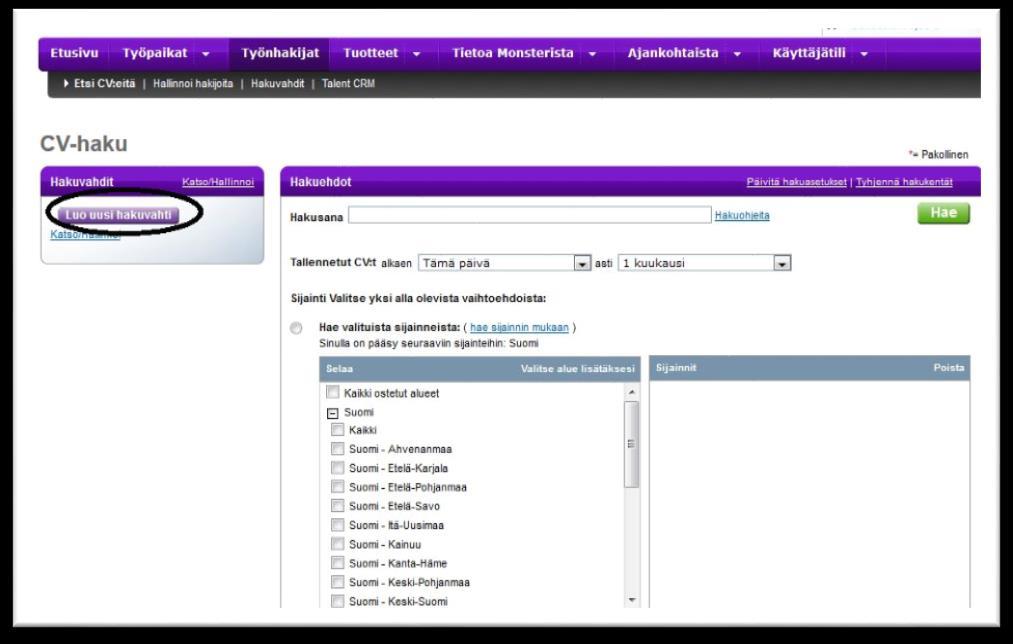Image resolution: width=1013 pixels, height=644 pixels.
Task: Open the Tämä päivä dropdown
Action: tap(505, 263)
